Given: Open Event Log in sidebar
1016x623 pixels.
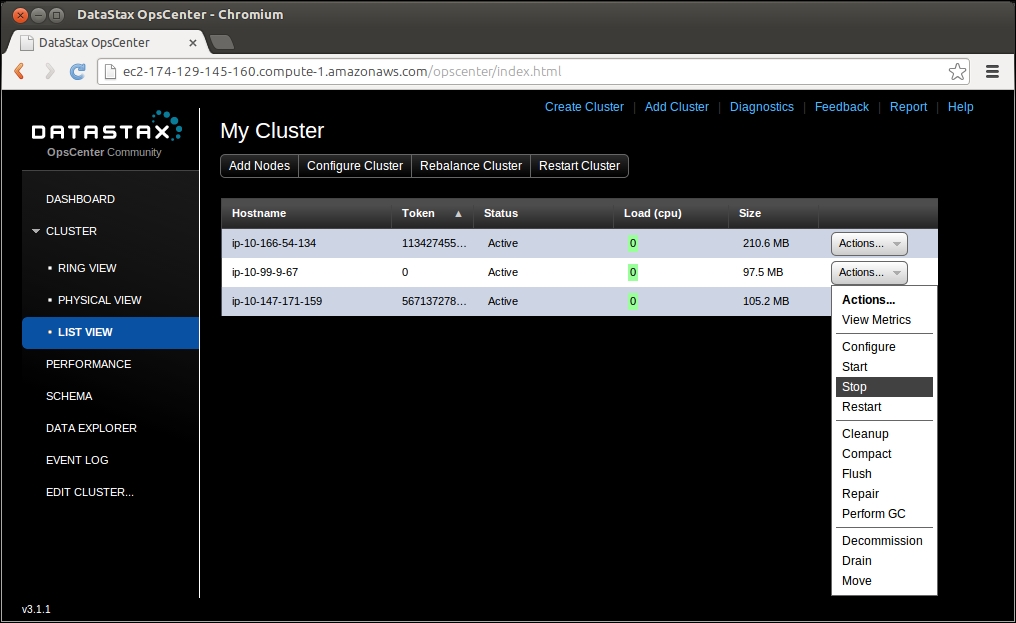Looking at the screenshot, I should coord(76,460).
